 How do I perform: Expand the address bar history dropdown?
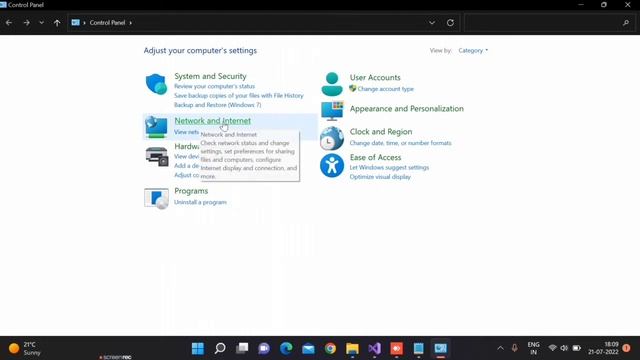tap(432, 23)
